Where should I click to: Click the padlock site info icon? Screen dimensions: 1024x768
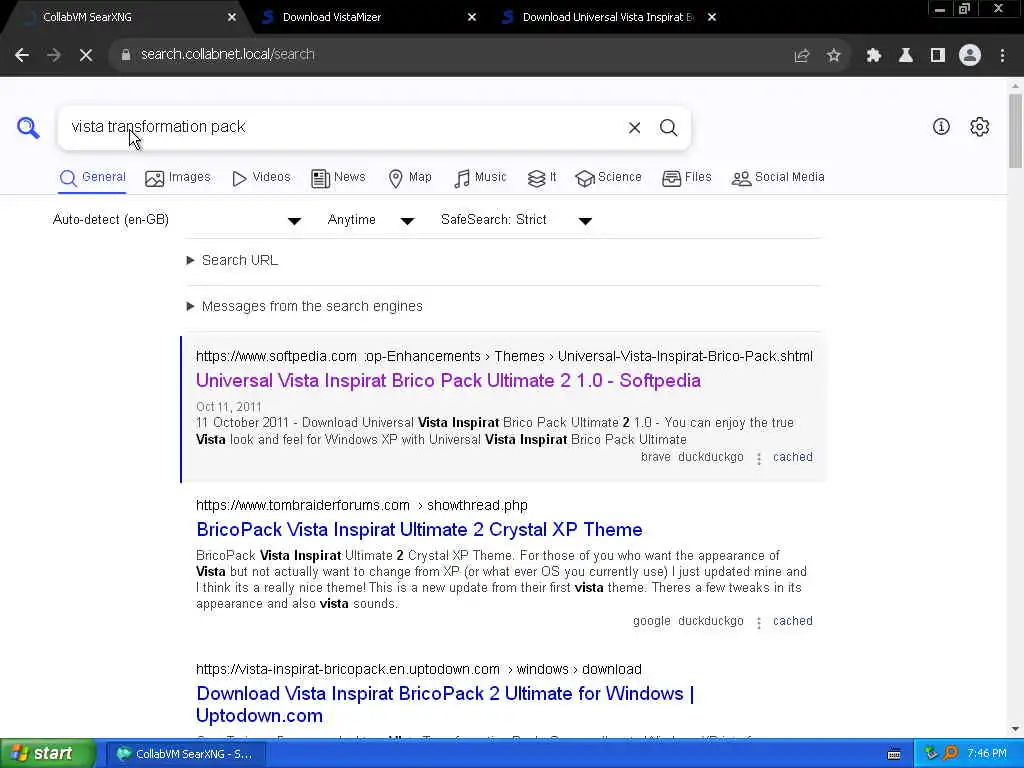pyautogui.click(x=125, y=55)
